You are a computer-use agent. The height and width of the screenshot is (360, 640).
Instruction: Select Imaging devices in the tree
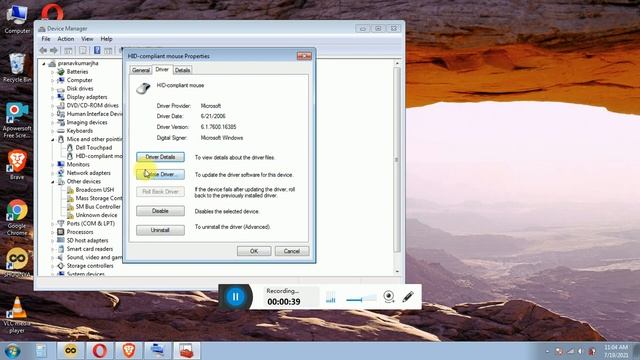coord(87,122)
